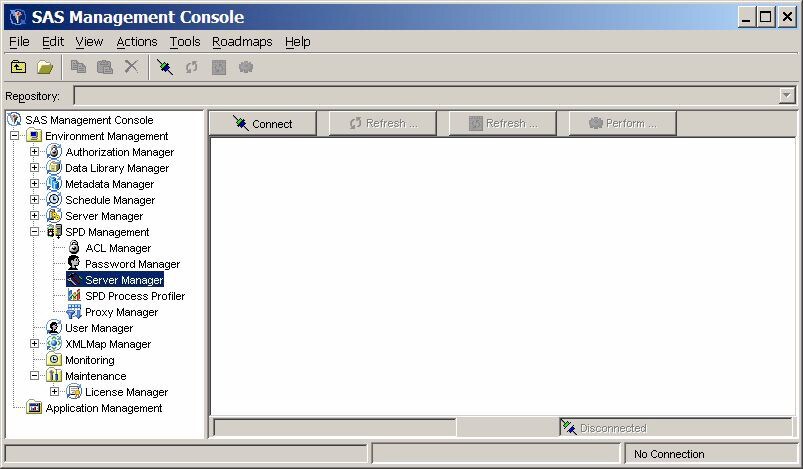Screen dimensions: 803x469
Task: Collapse the SPD Management node
Action: [x=34, y=231]
